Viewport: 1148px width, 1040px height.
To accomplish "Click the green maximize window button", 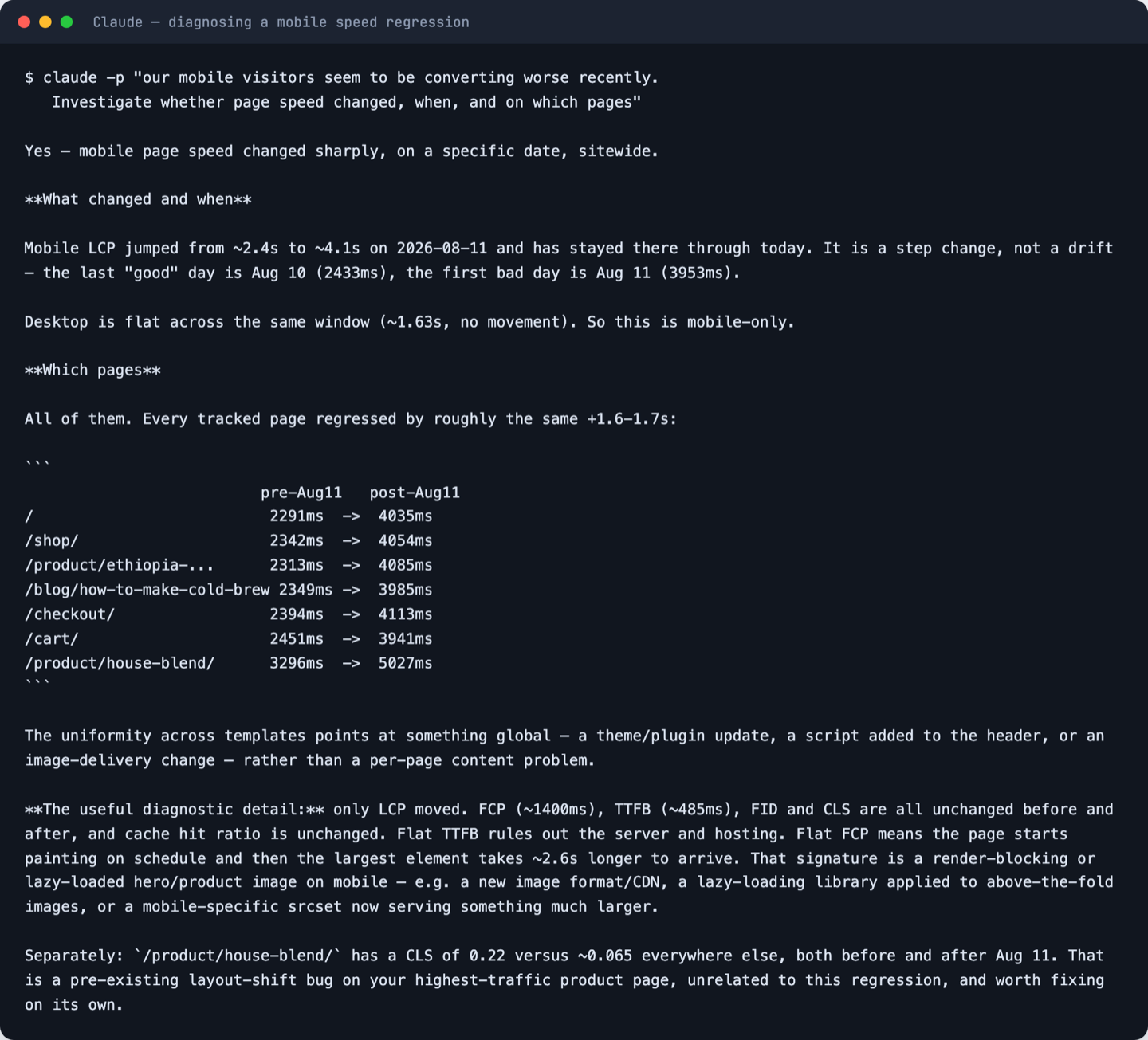I will click(67, 22).
